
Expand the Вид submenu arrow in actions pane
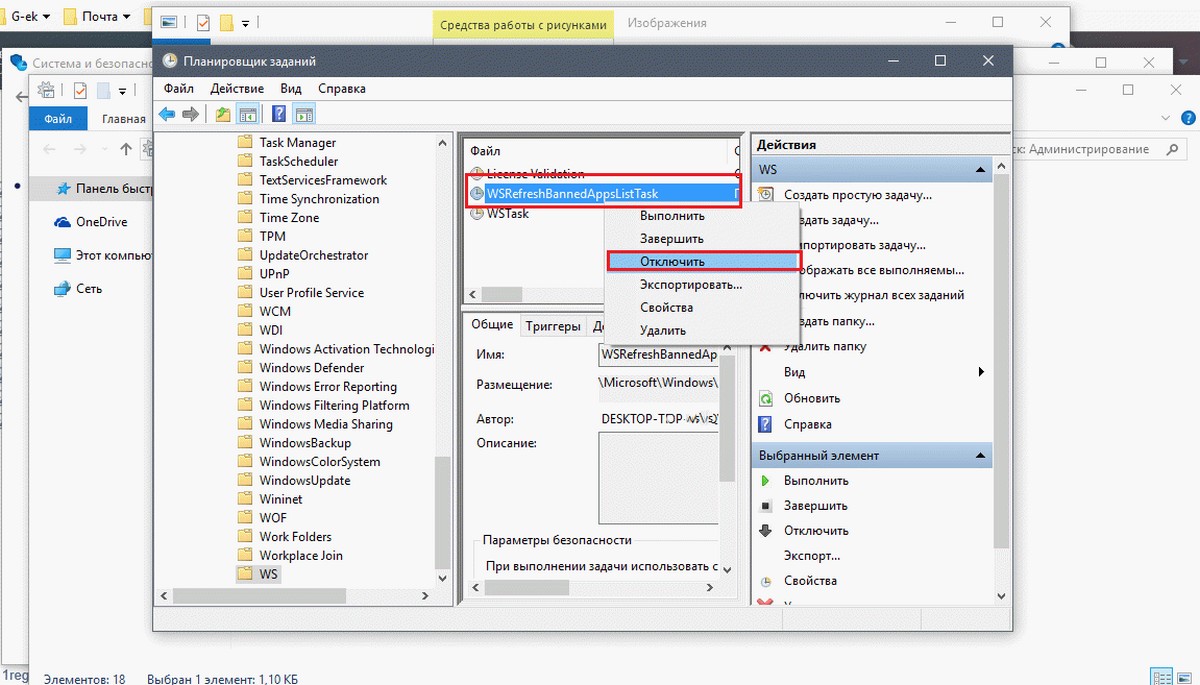981,372
